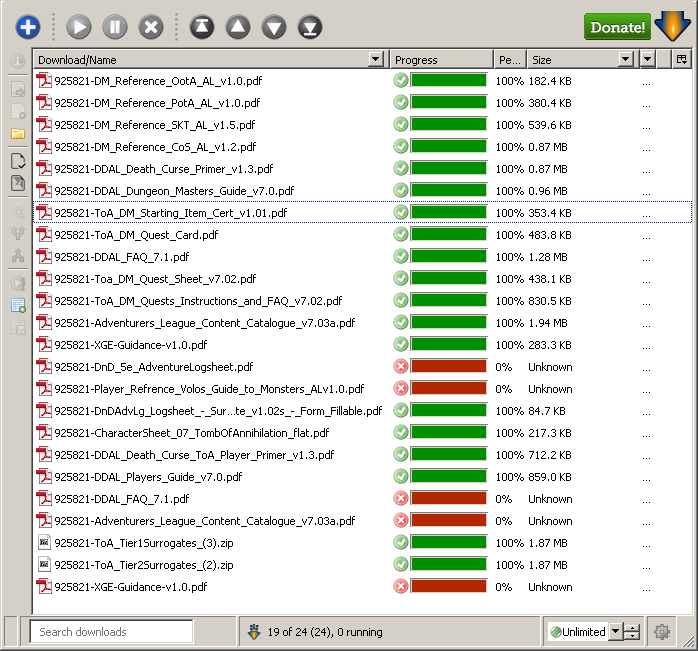The image size is (698, 651).
Task: Click the Move down triangle button
Action: [274, 27]
